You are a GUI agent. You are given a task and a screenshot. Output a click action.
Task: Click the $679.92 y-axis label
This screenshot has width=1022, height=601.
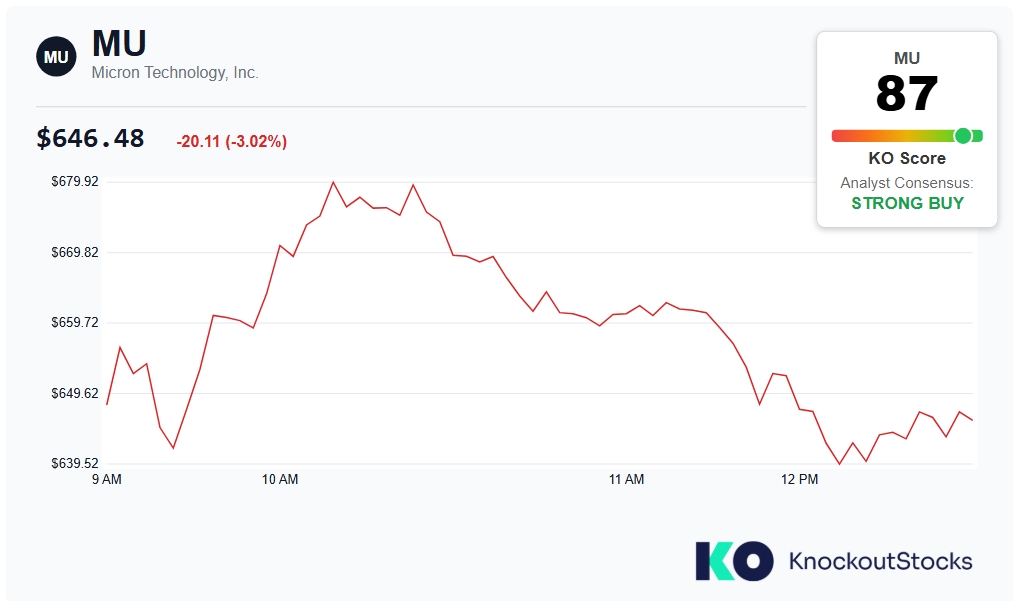[x=75, y=181]
